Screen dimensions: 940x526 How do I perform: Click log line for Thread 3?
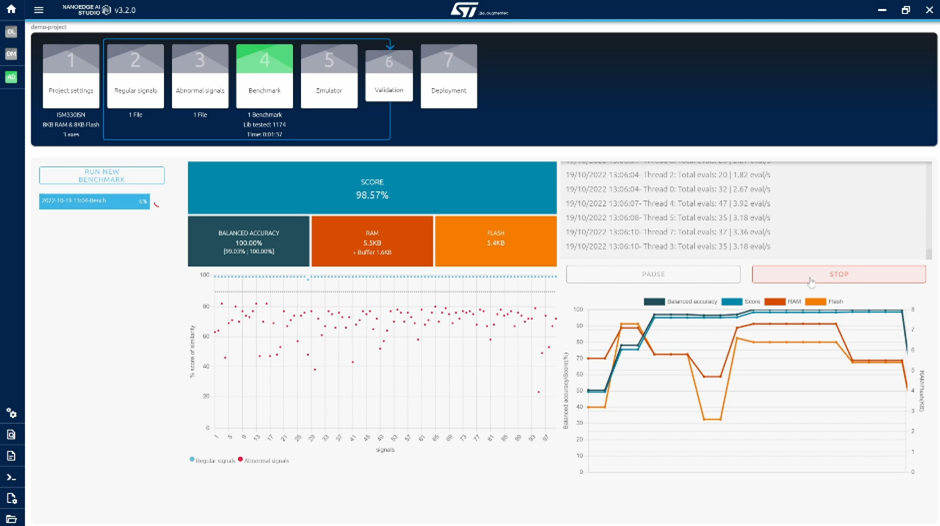(668, 247)
